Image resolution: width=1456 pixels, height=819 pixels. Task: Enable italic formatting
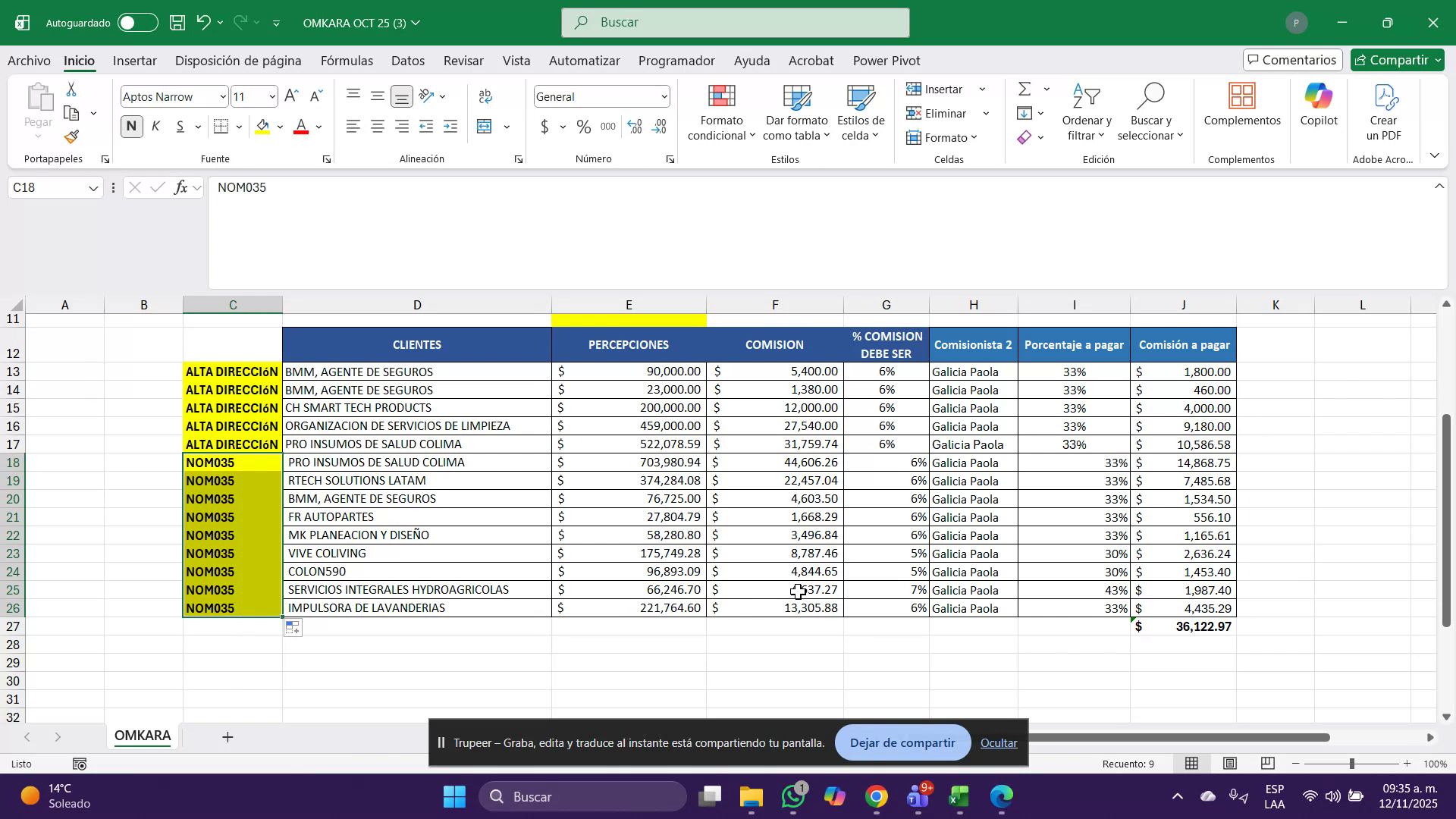tap(156, 127)
